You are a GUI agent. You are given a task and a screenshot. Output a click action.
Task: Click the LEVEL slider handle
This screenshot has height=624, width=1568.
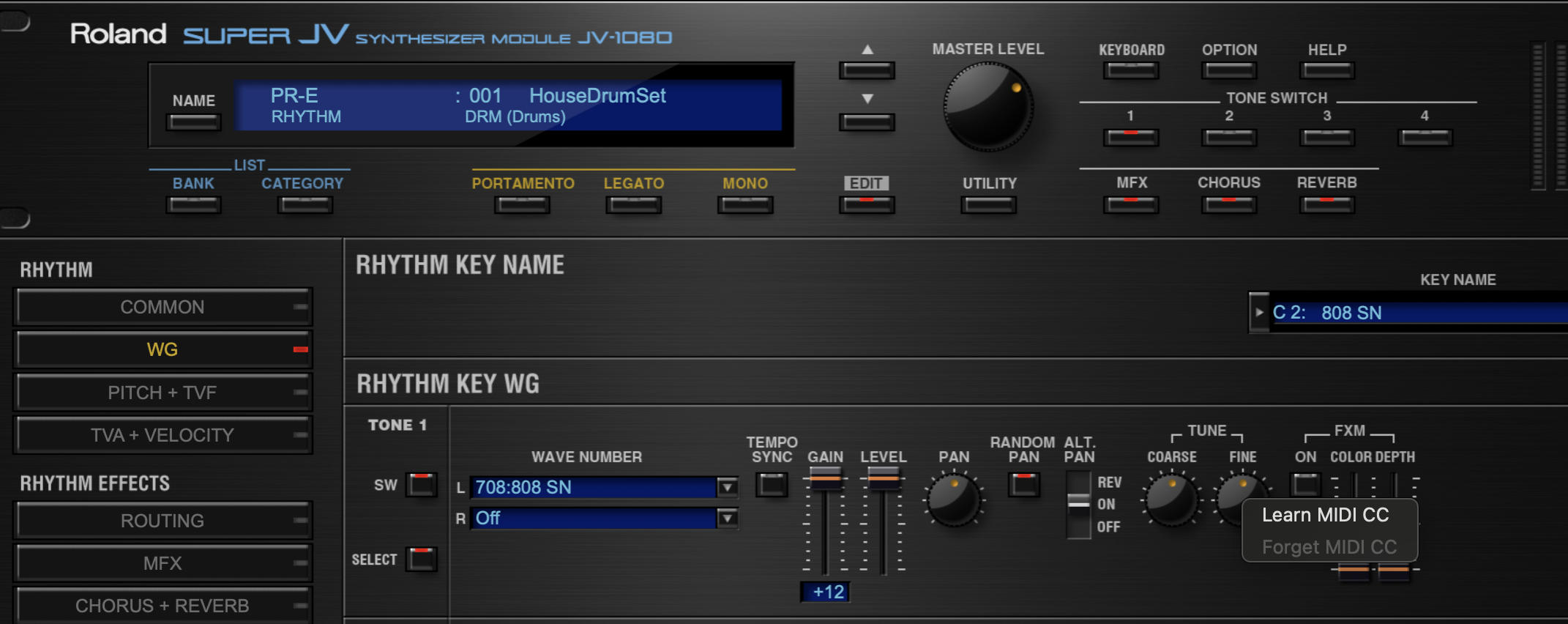tap(883, 478)
